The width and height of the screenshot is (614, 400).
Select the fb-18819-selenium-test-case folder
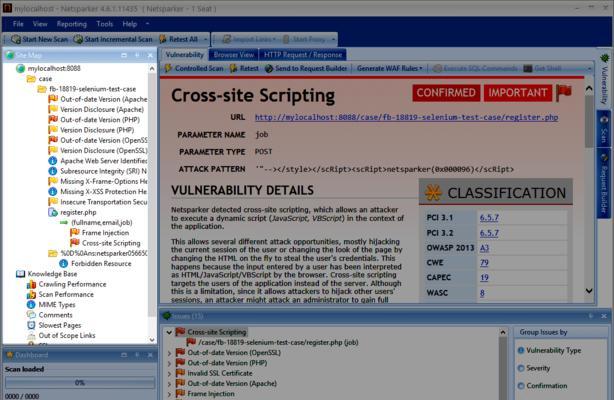(x=87, y=89)
